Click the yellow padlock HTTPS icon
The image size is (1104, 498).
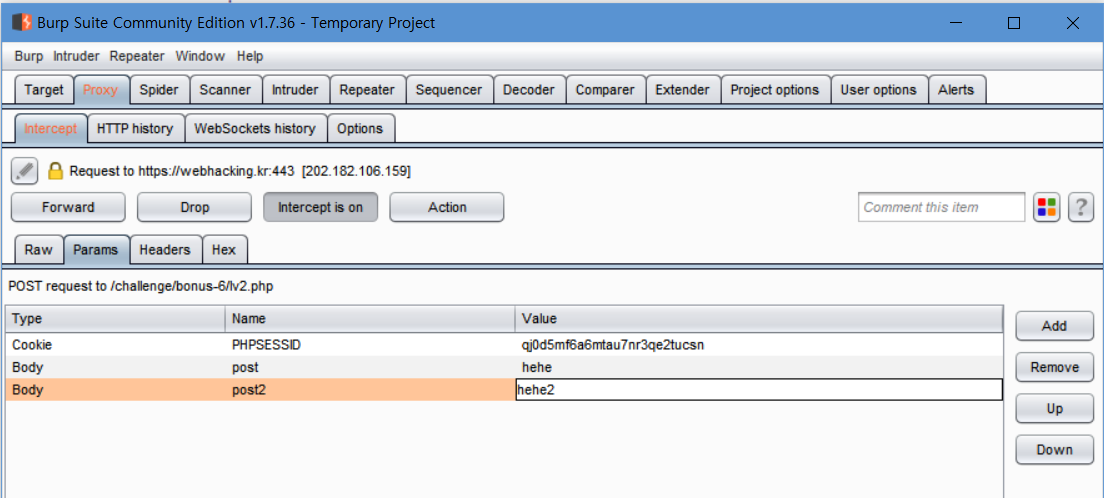[x=56, y=170]
